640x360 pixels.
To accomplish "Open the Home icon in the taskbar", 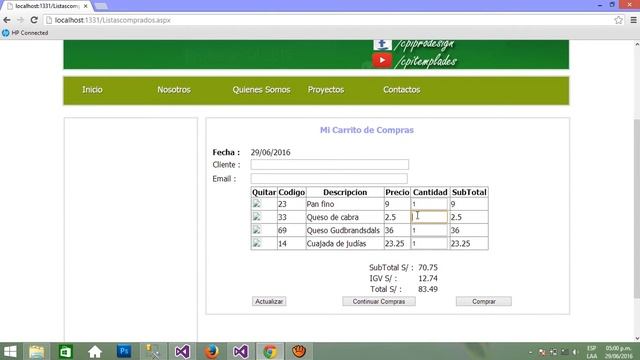I will coord(95,351).
